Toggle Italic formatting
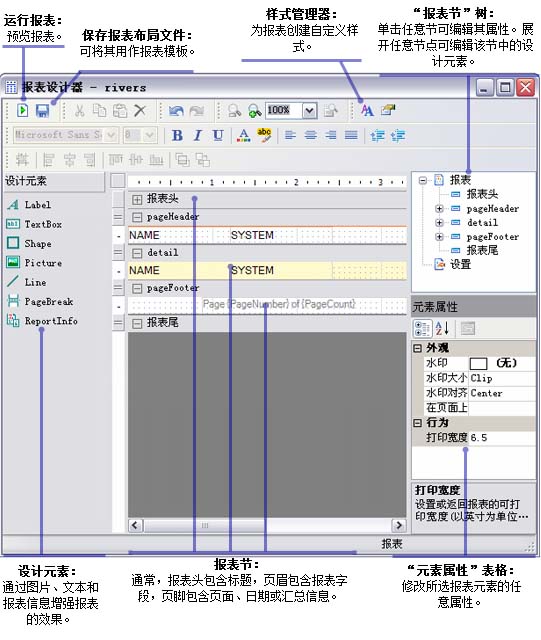541x640 pixels. tap(198, 135)
